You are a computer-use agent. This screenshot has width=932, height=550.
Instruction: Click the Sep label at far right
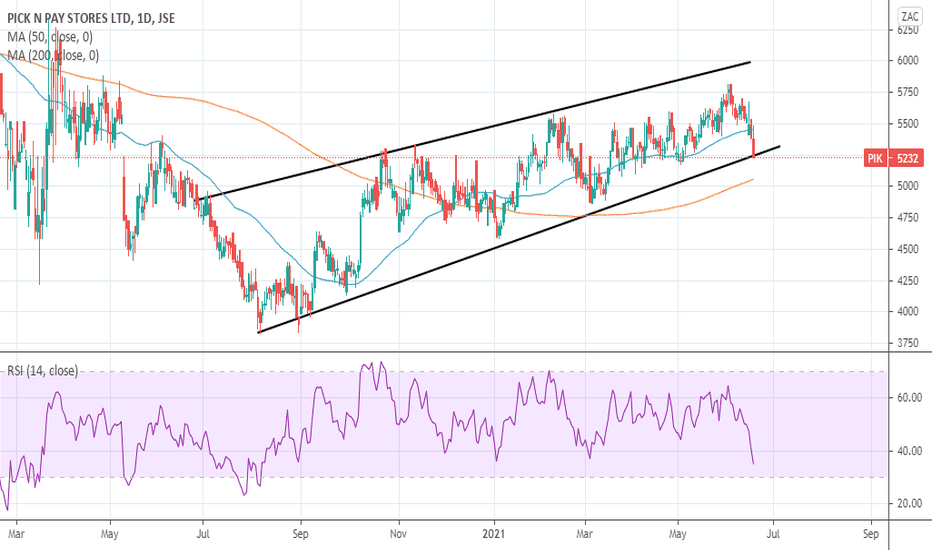coord(871,534)
